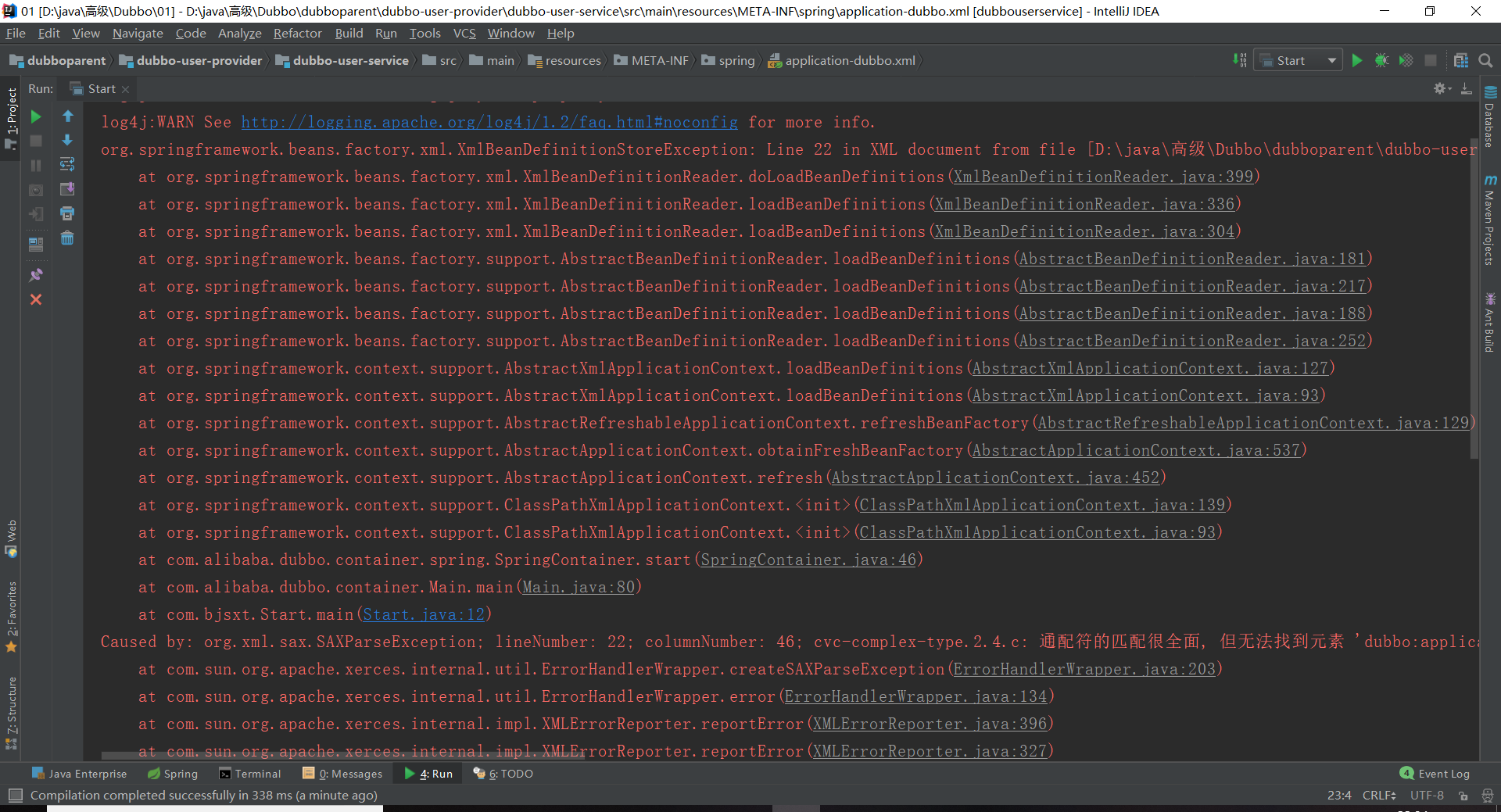Open the VCS menu
Viewport: 1501px width, 812px height.
pyautogui.click(x=464, y=33)
